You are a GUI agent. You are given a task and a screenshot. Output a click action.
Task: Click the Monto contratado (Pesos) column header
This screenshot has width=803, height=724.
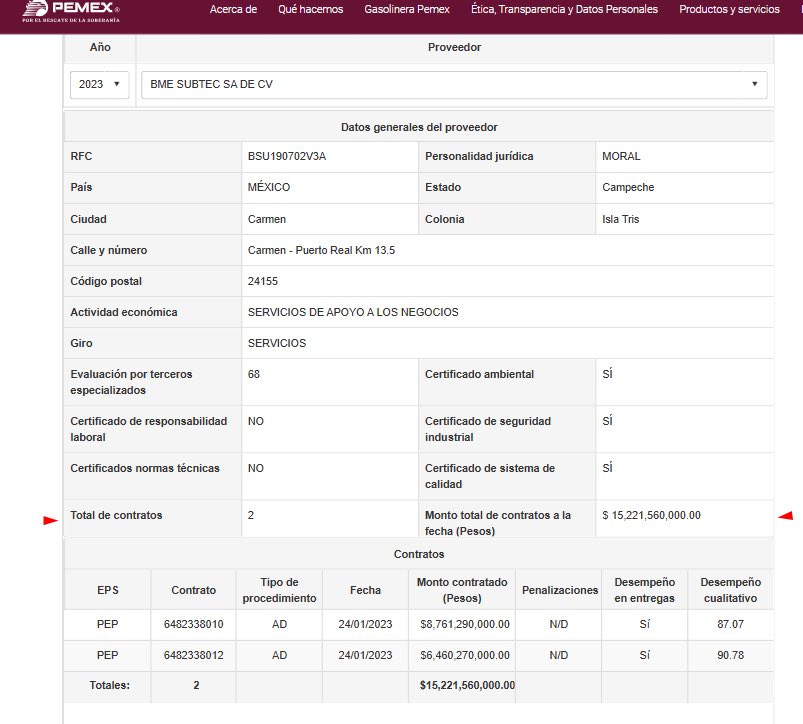462,590
